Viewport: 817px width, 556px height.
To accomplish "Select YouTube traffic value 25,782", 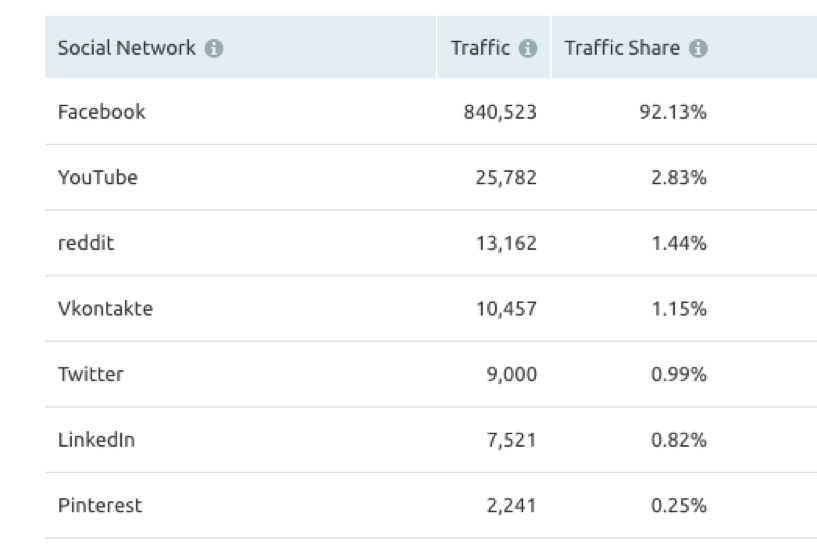I will [x=505, y=178].
